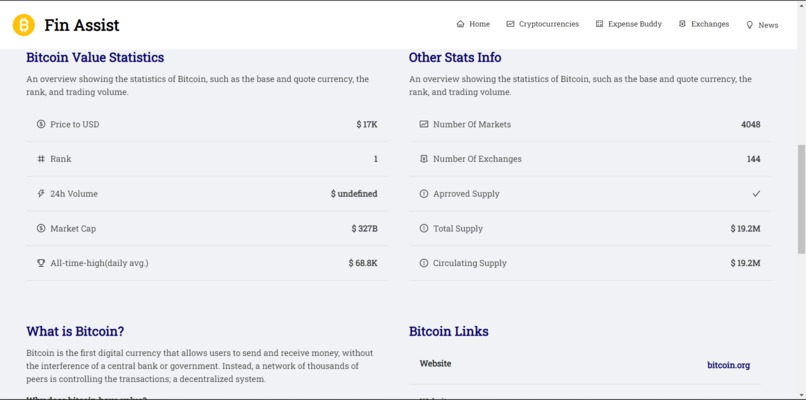Click the Home icon in navbar
Image resolution: width=806 pixels, height=400 pixels.
[x=460, y=24]
